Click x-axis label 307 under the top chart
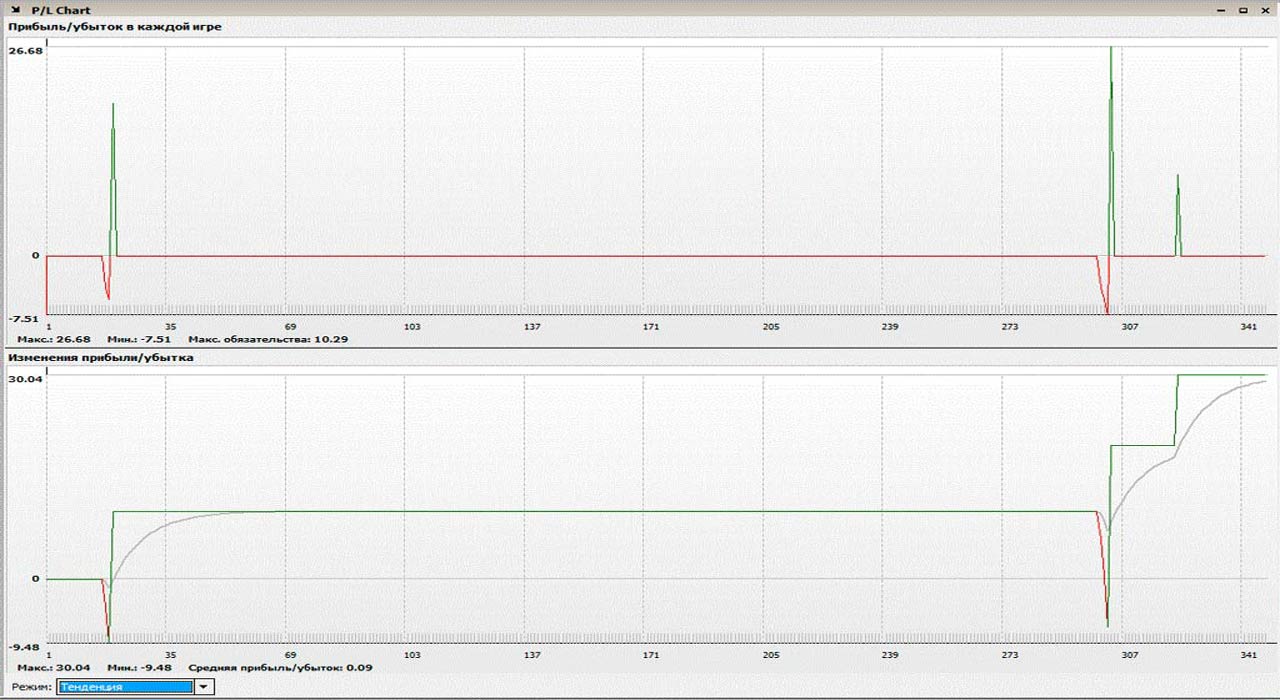 [x=1129, y=327]
